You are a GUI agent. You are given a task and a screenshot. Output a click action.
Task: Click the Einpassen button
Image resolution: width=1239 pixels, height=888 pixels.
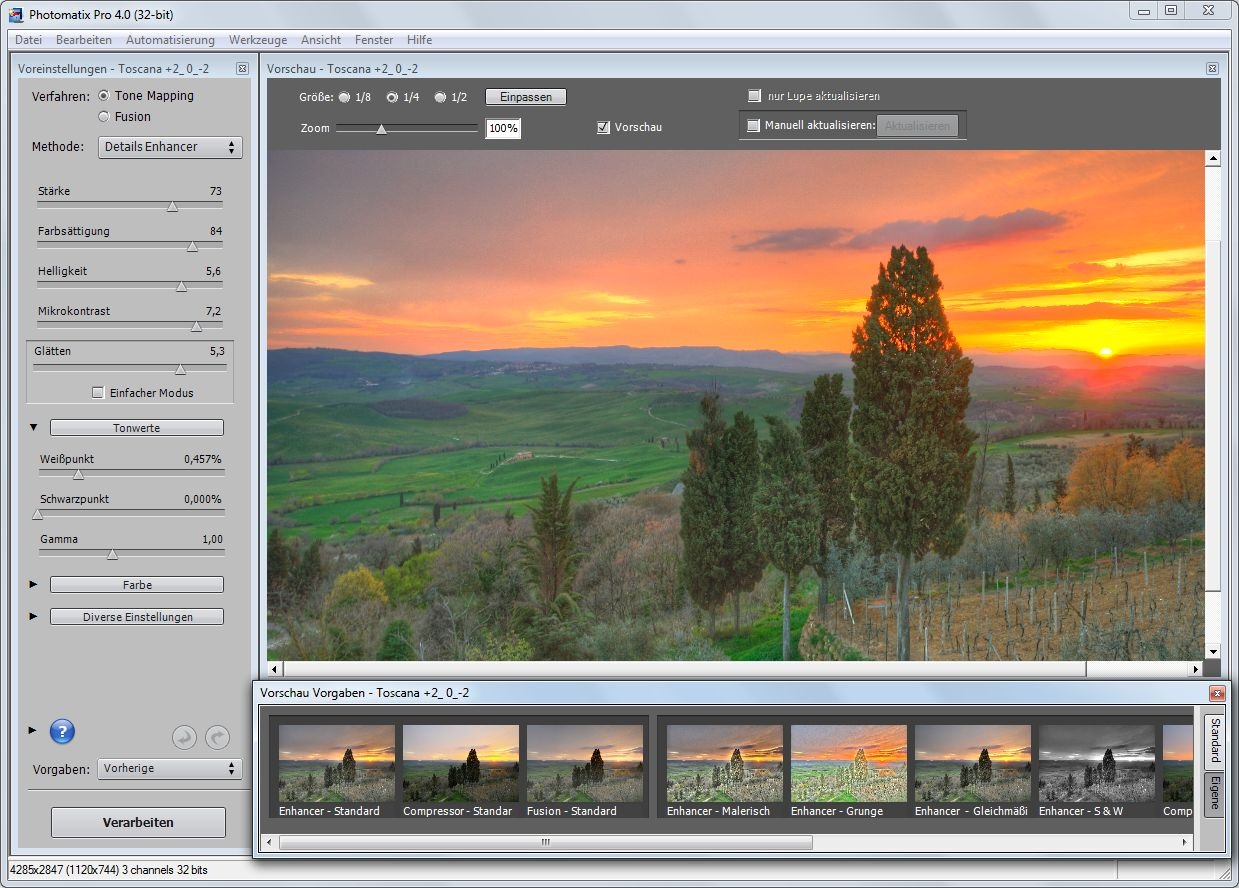point(526,97)
